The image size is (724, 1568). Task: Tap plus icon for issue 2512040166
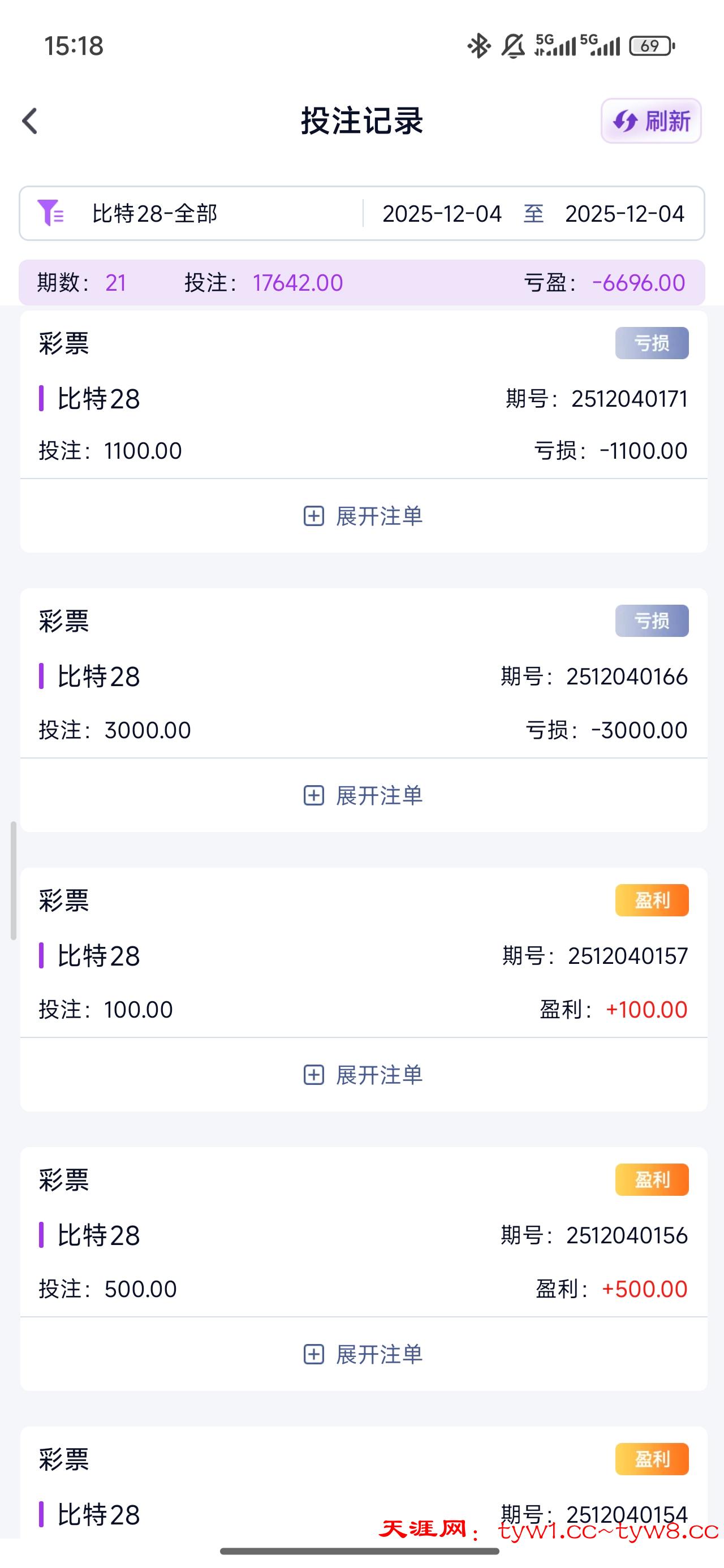point(313,795)
